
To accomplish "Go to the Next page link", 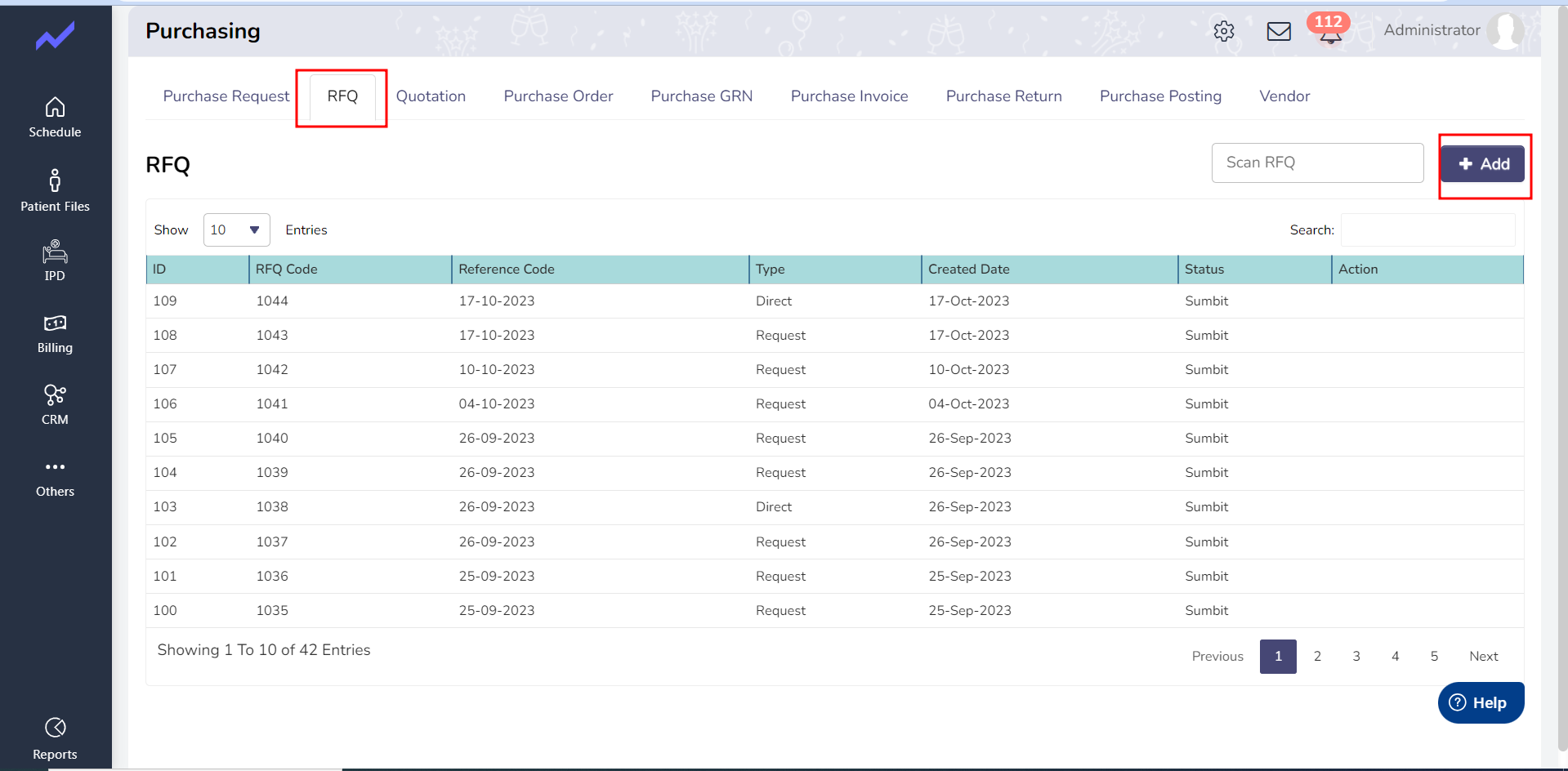I will tap(1483, 657).
